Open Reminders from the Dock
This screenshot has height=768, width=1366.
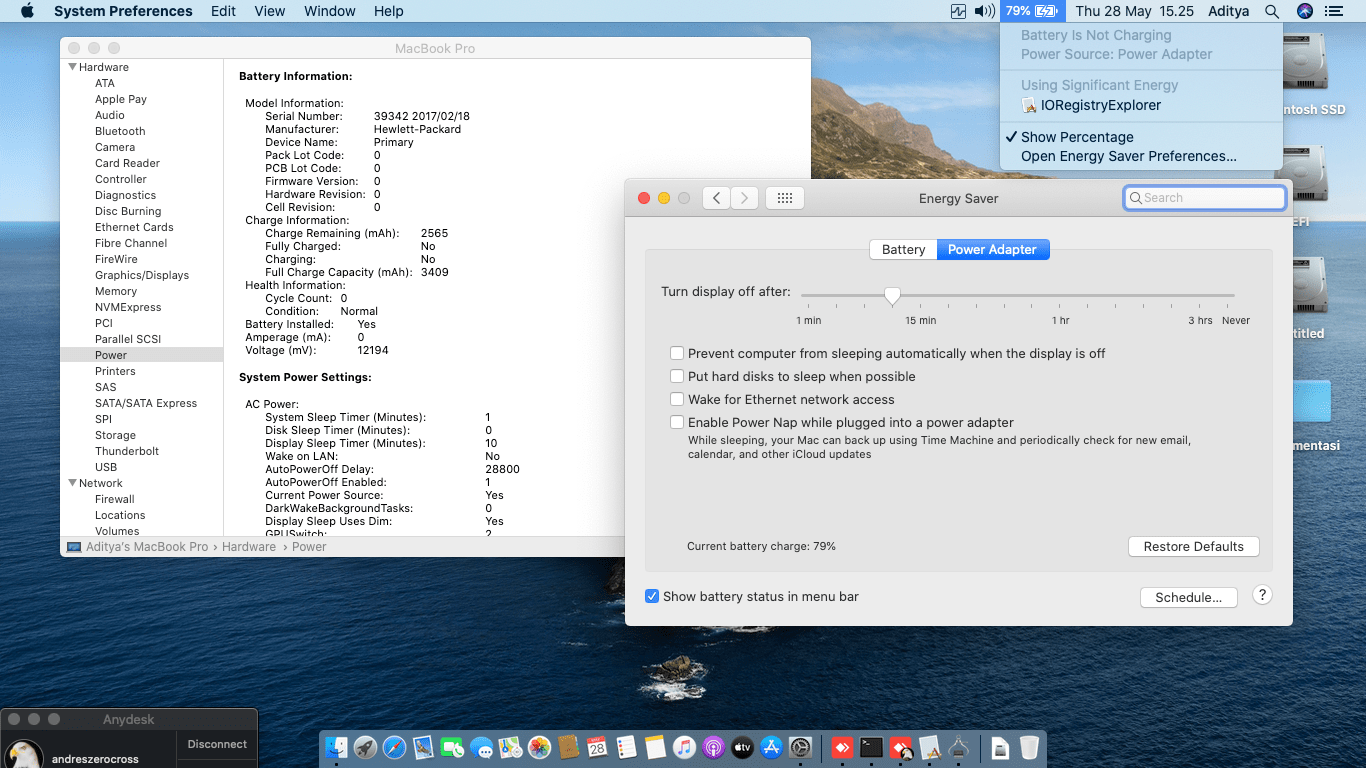click(x=627, y=747)
